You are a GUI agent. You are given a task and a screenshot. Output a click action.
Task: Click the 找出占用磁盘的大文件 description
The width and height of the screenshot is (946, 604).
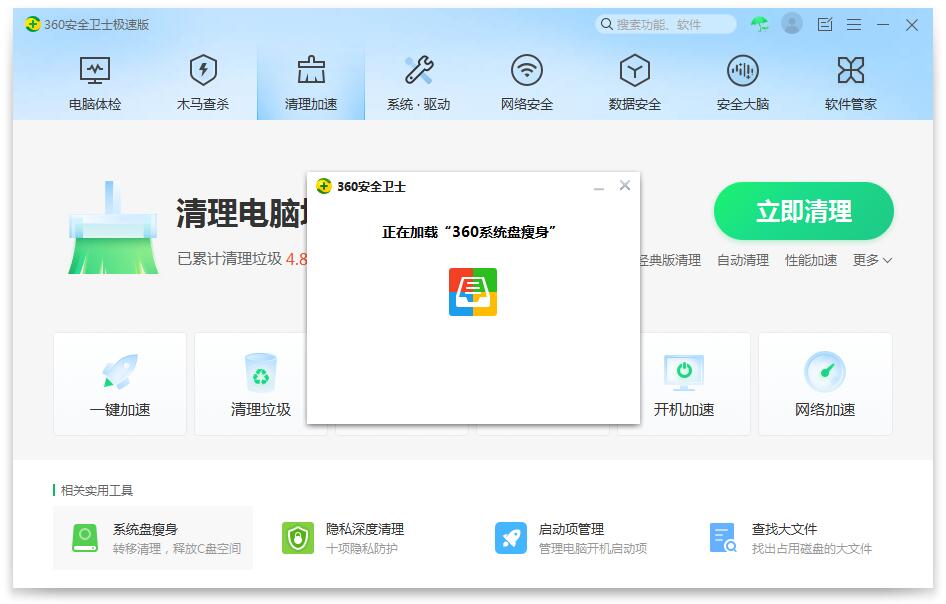coord(811,548)
